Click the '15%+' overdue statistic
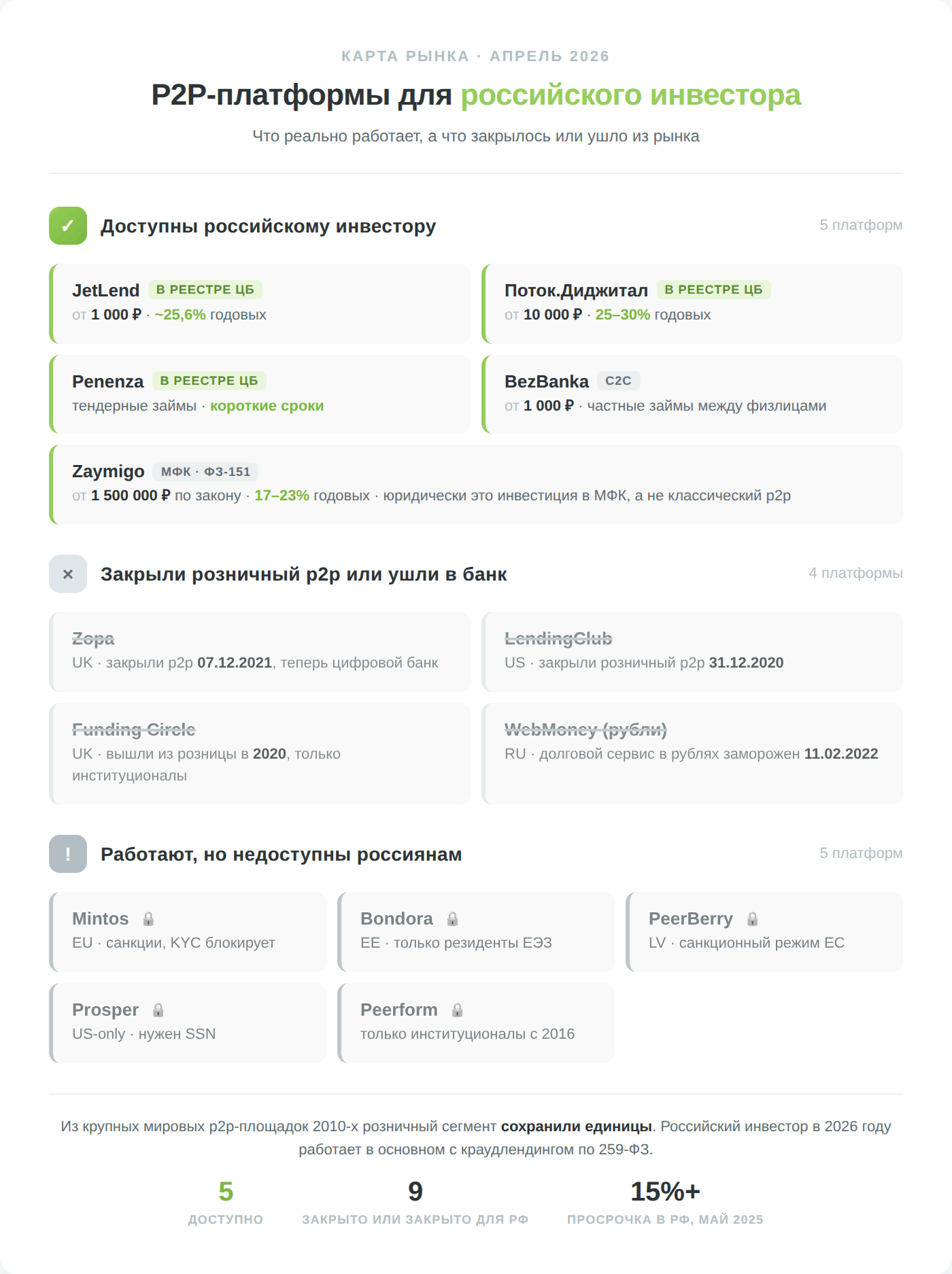The image size is (952, 1274). point(665,1192)
